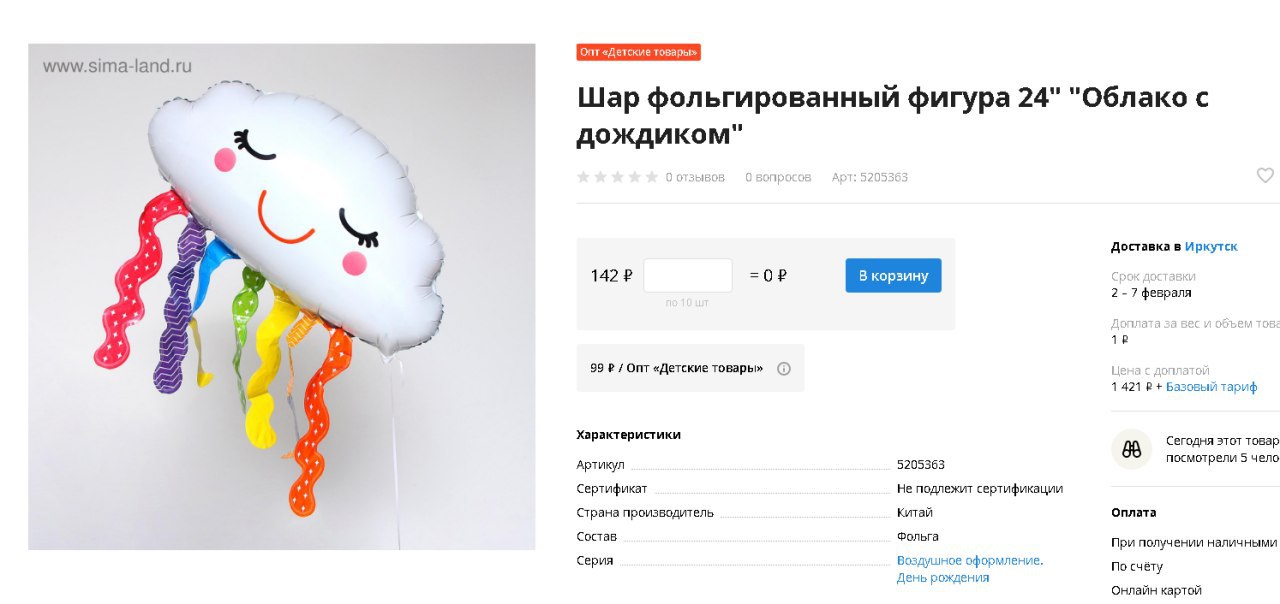Click the first rating star

click(x=584, y=177)
